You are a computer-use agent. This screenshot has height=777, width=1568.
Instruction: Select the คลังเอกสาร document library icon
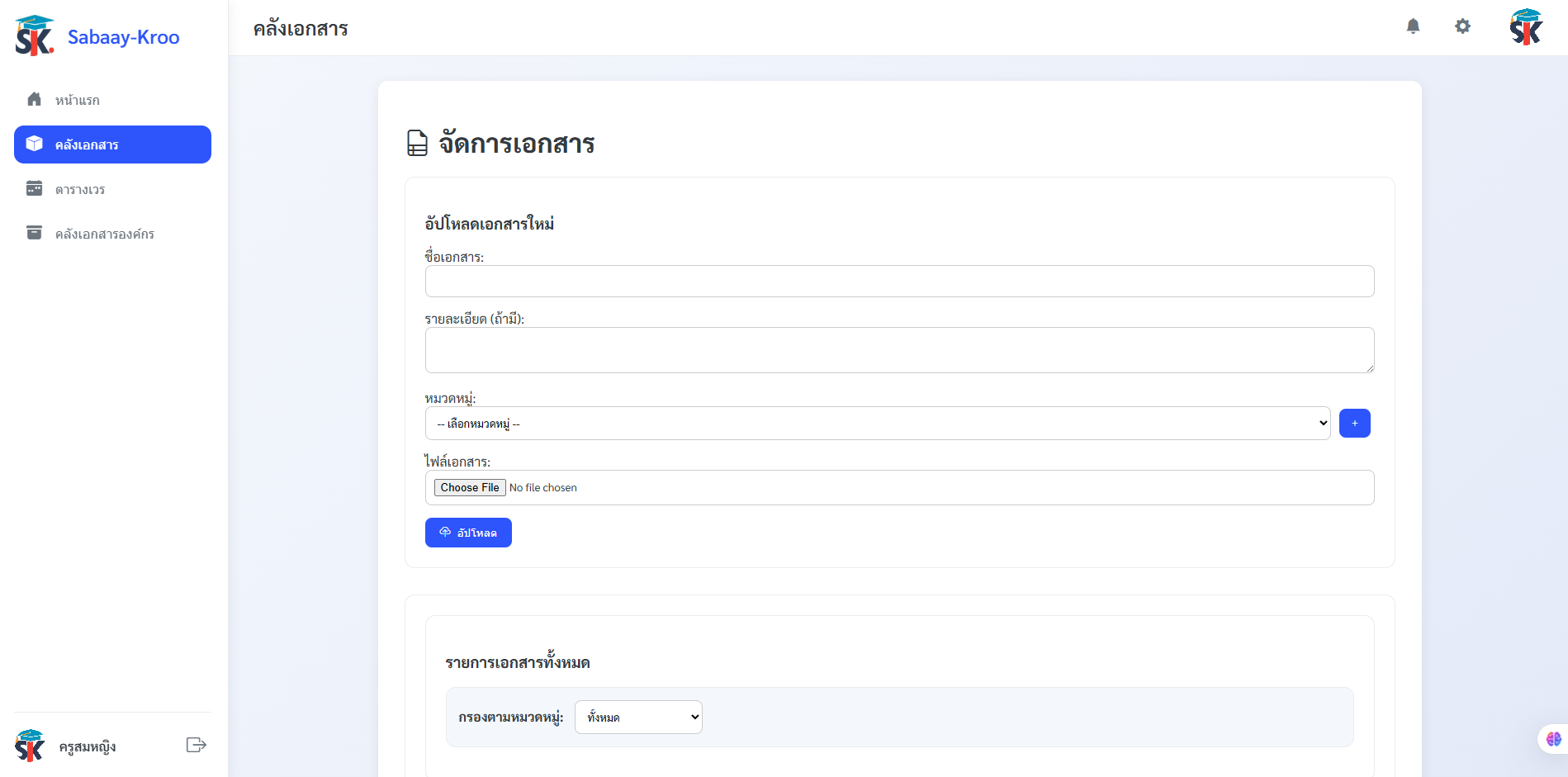(34, 143)
